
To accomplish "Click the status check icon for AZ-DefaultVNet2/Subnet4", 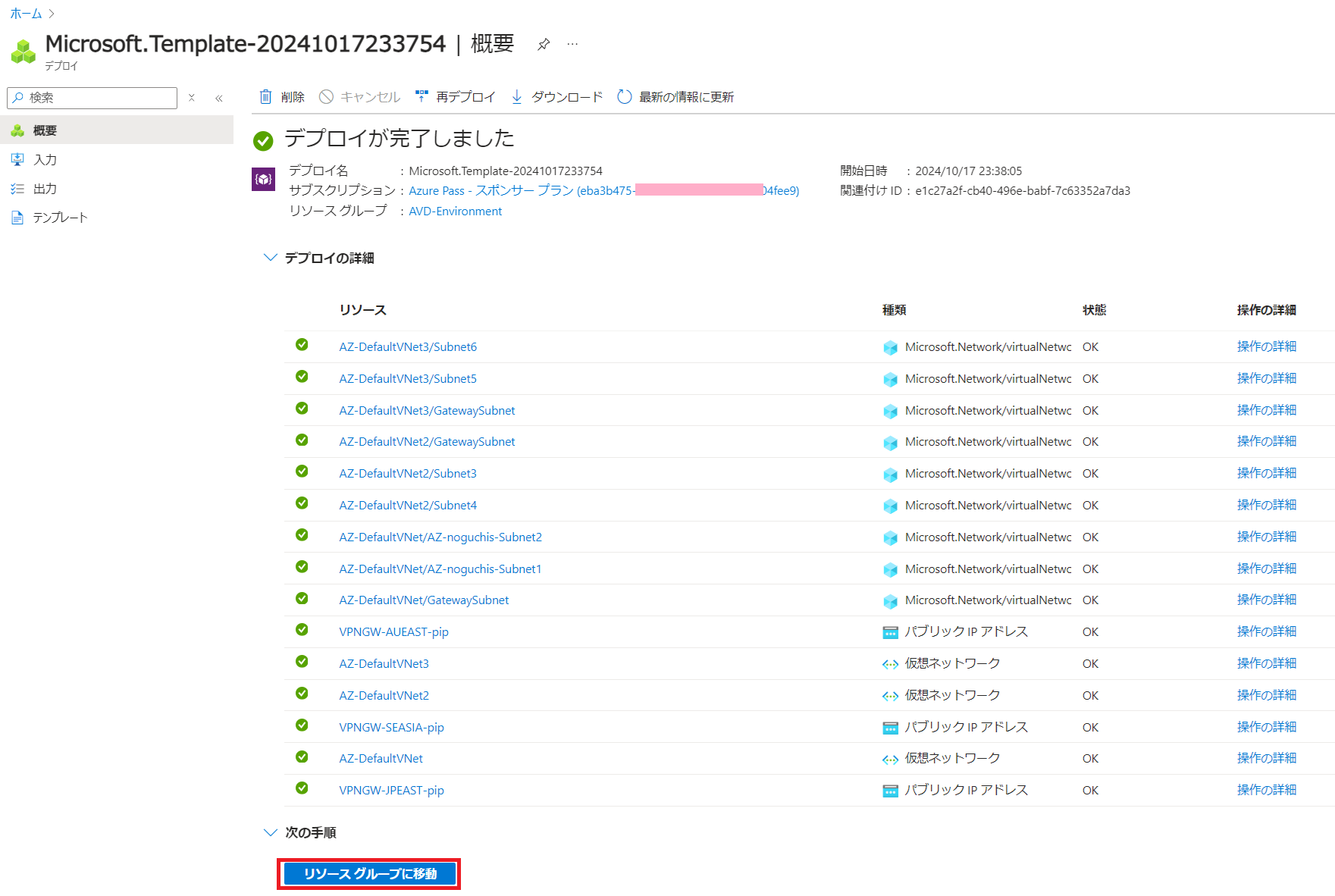I will coord(302,503).
